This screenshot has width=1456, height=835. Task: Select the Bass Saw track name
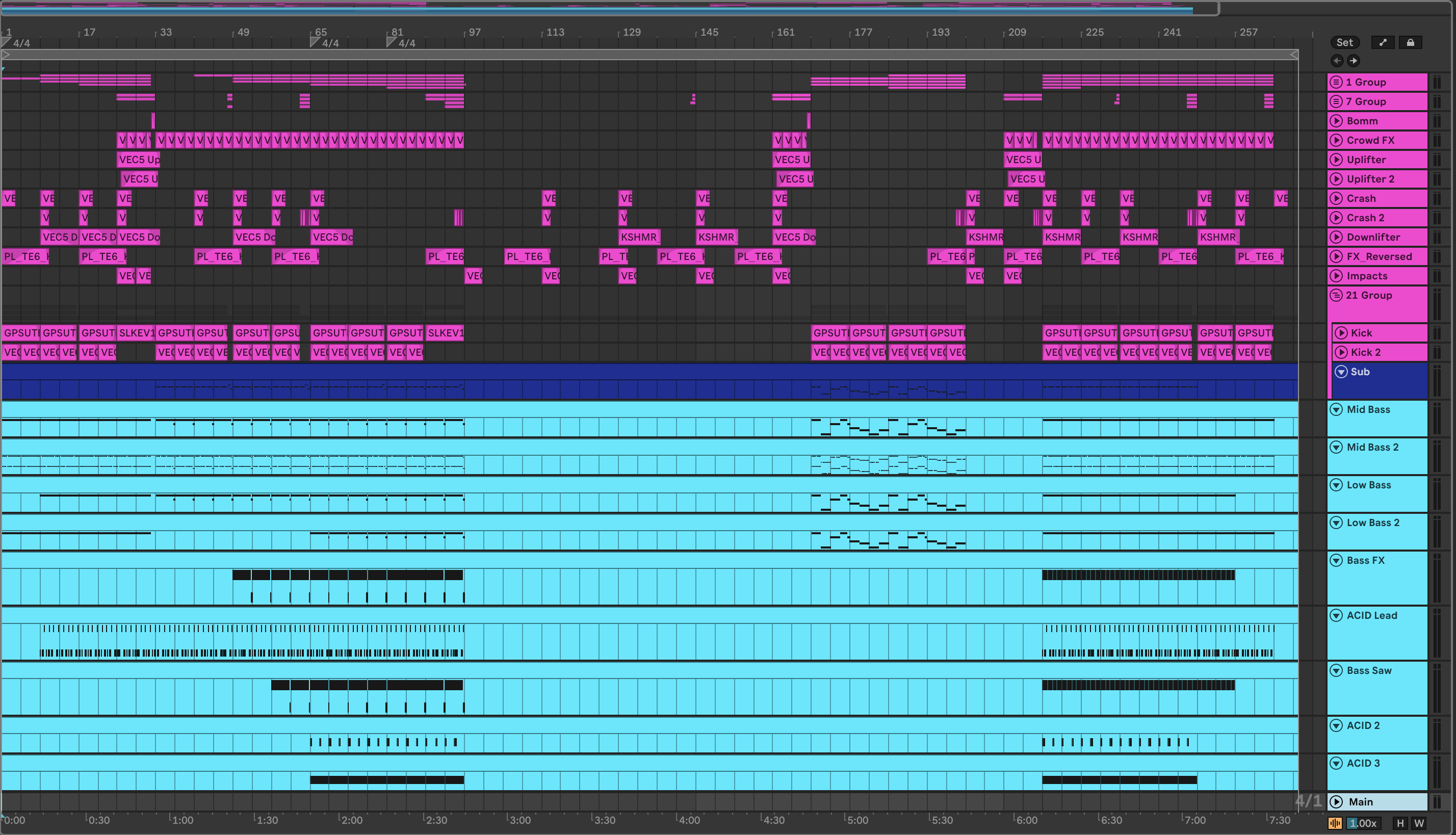click(x=1369, y=670)
